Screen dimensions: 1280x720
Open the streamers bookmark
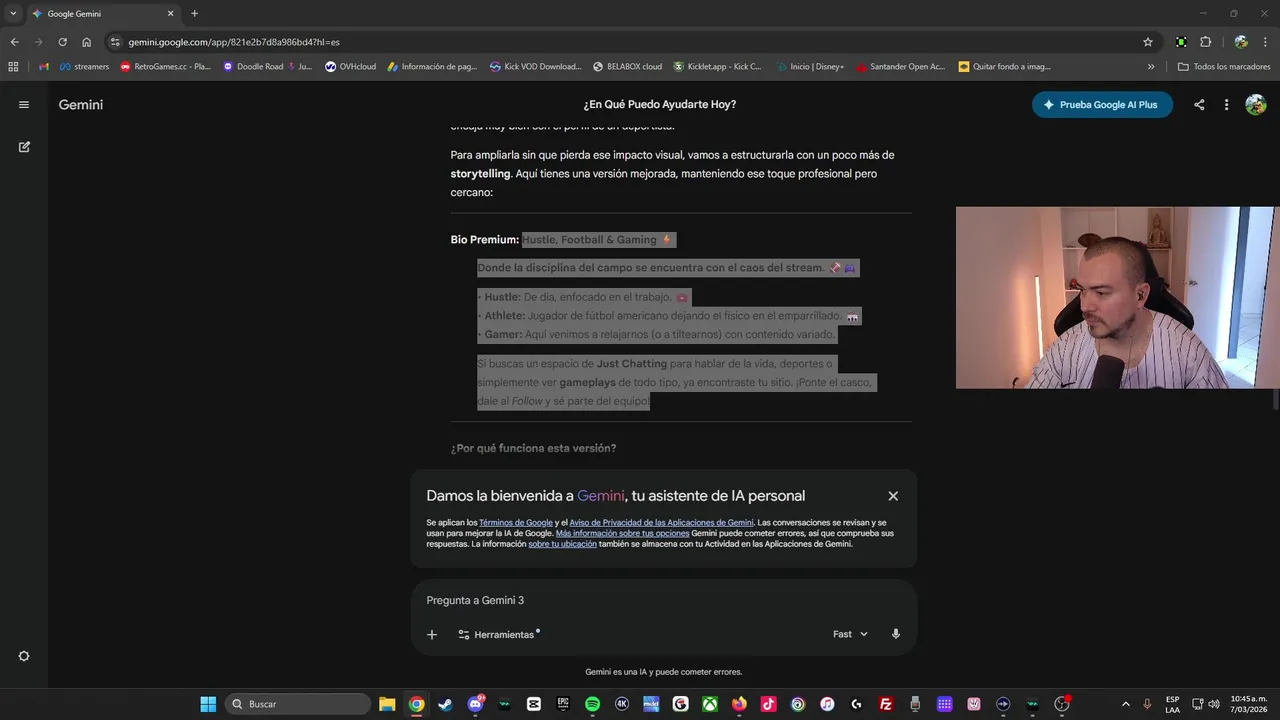[84, 67]
